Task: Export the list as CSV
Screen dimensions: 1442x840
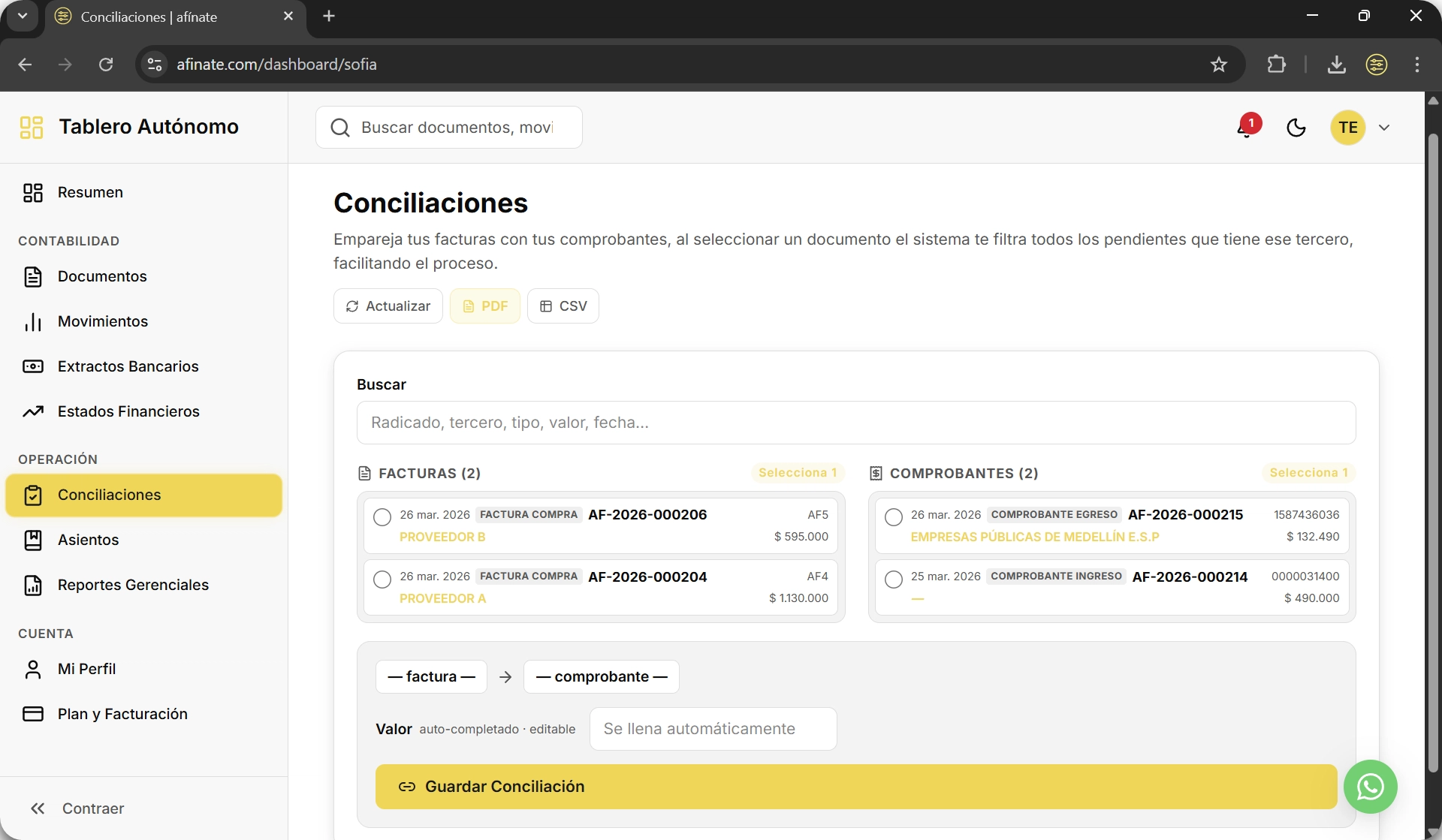Action: click(x=563, y=306)
